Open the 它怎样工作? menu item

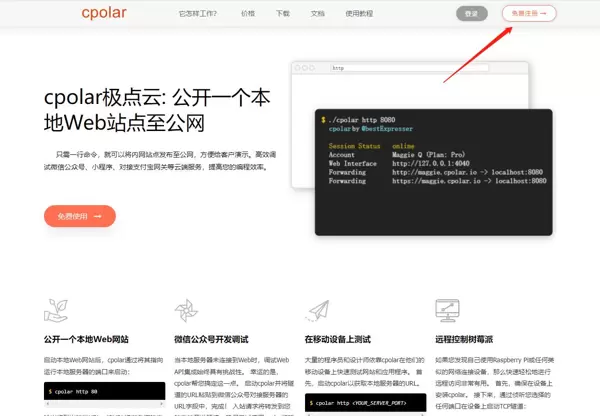(x=197, y=14)
